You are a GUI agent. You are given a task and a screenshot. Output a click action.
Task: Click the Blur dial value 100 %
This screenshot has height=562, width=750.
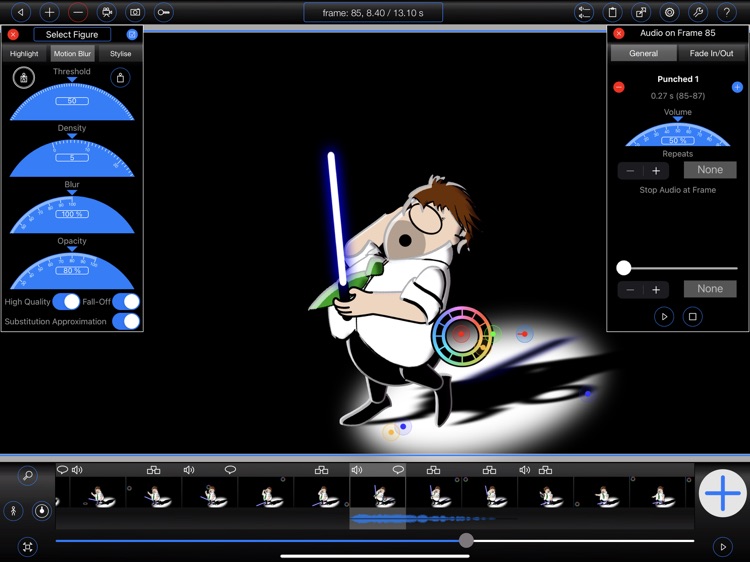(x=72, y=214)
